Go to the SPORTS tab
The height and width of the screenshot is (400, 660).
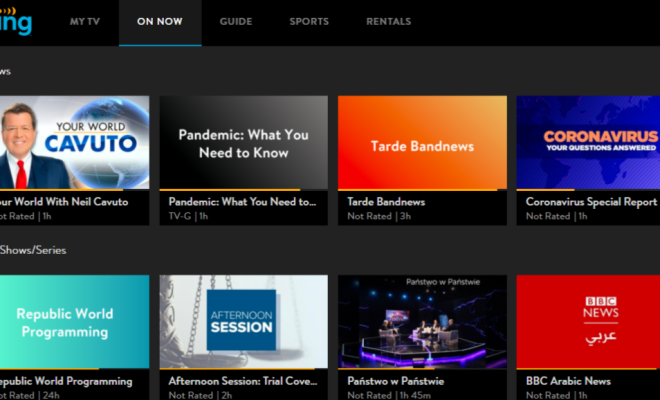point(309,21)
